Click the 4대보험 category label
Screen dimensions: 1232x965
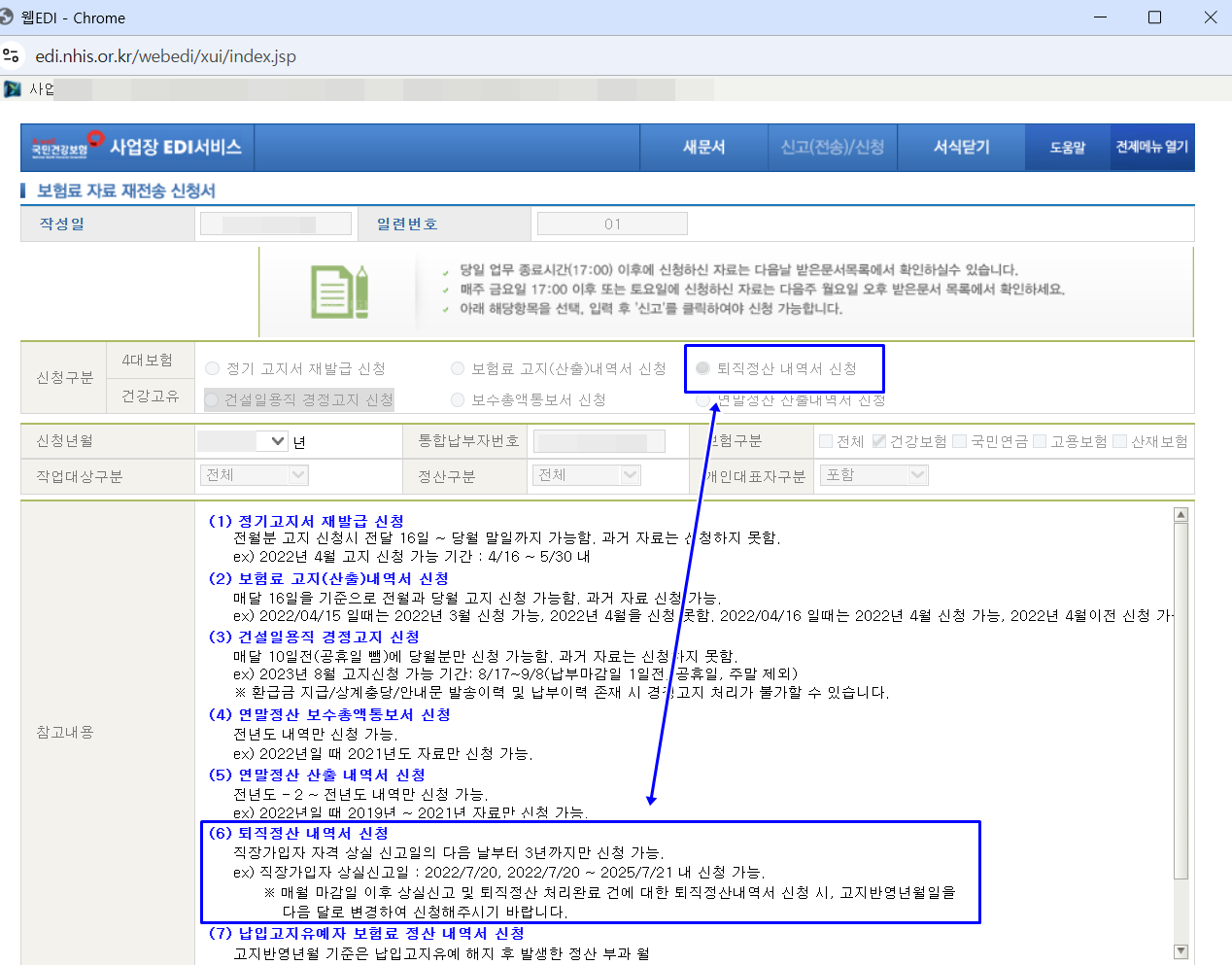[x=147, y=360]
